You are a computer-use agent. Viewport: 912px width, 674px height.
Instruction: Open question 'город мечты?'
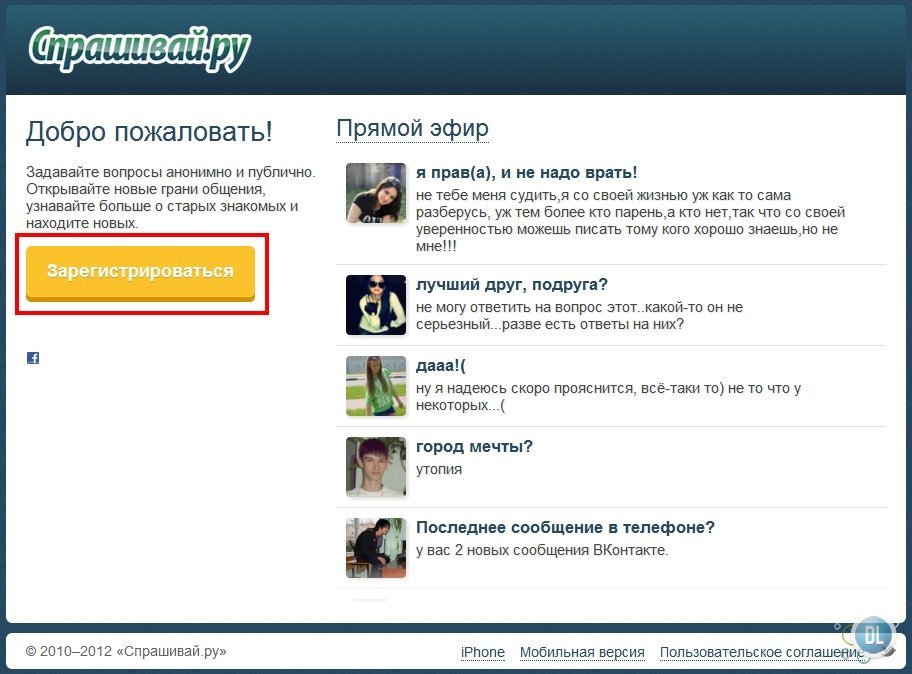(x=474, y=447)
